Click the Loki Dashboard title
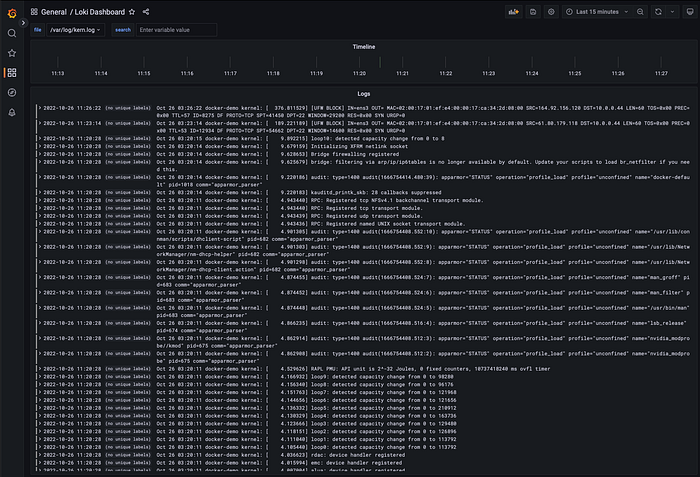700x477 pixels. (x=100, y=12)
